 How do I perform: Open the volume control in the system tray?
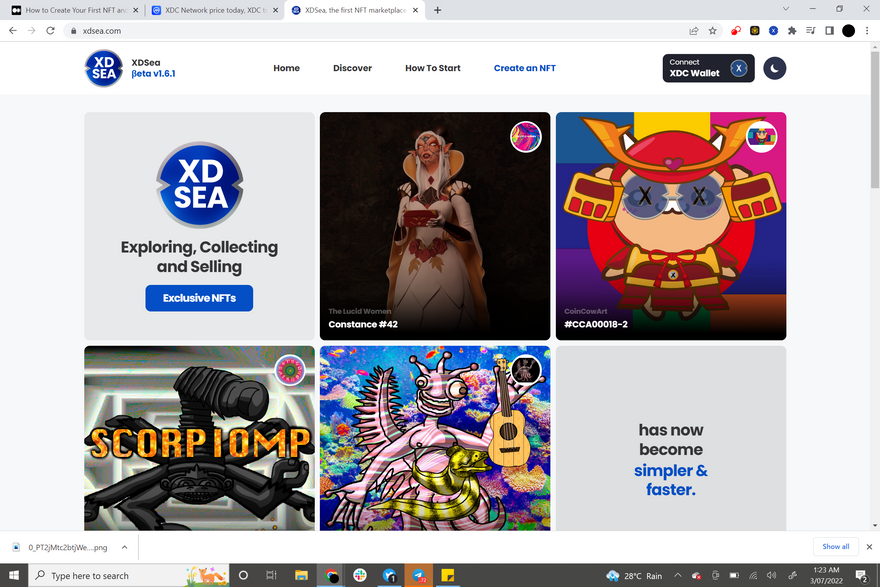pos(772,575)
